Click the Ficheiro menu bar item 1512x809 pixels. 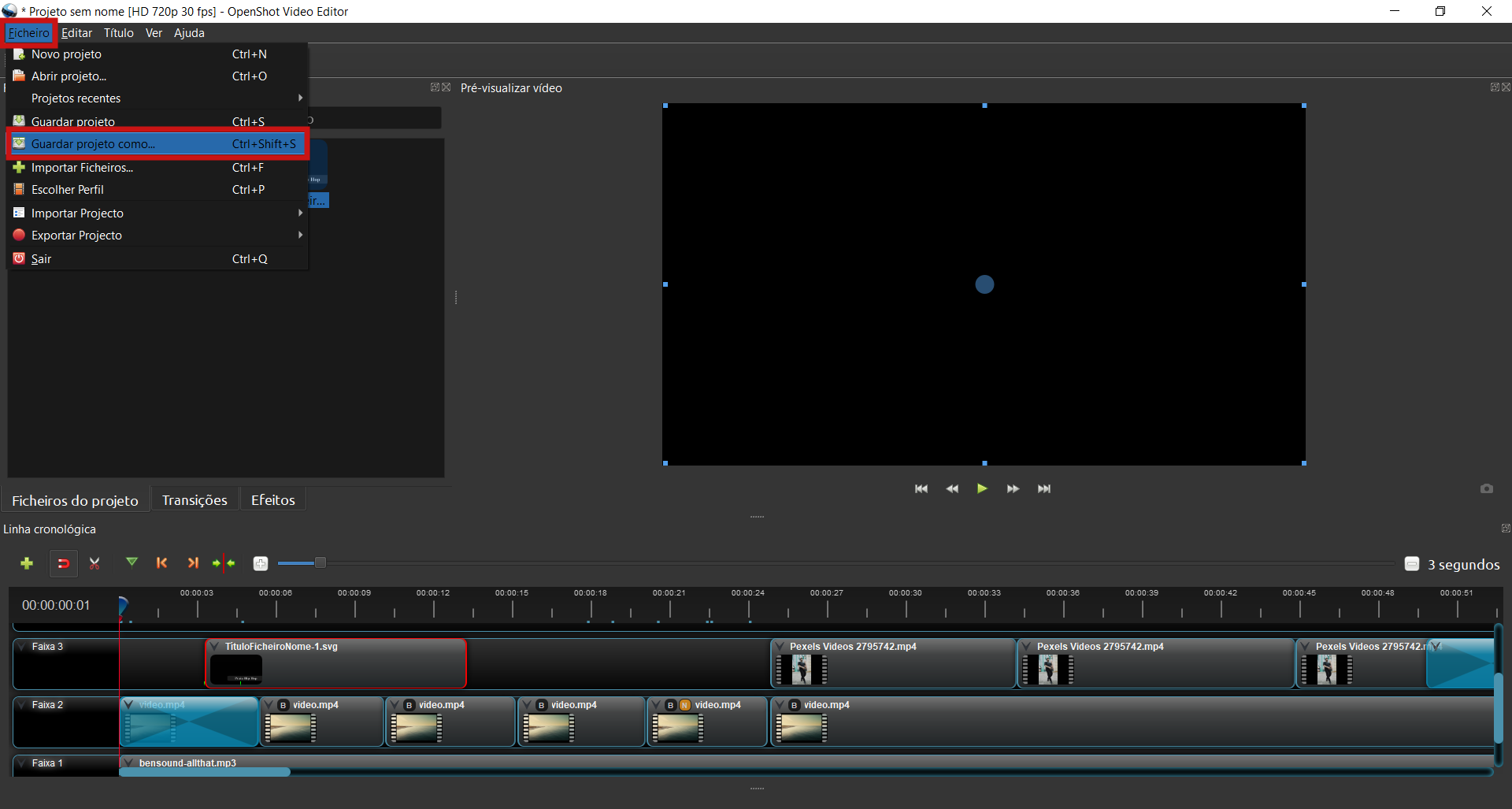click(29, 33)
